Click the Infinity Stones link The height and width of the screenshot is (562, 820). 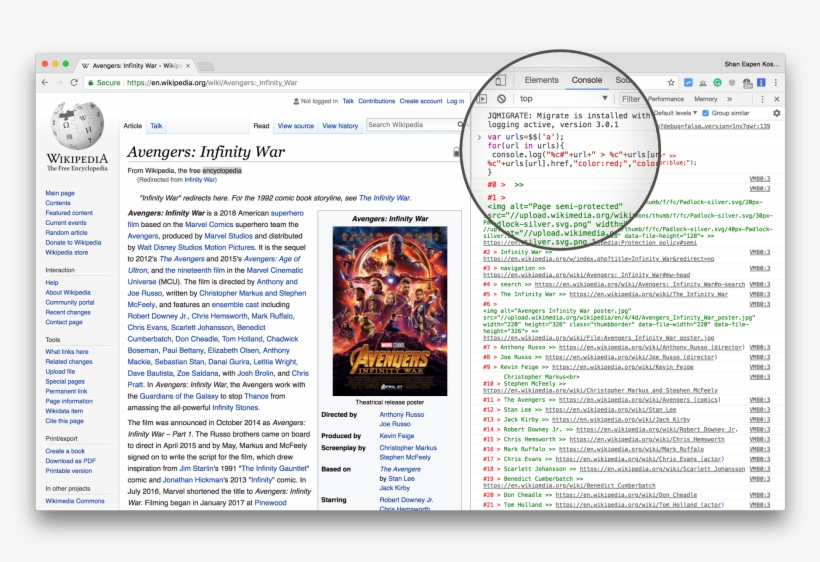tap(235, 407)
